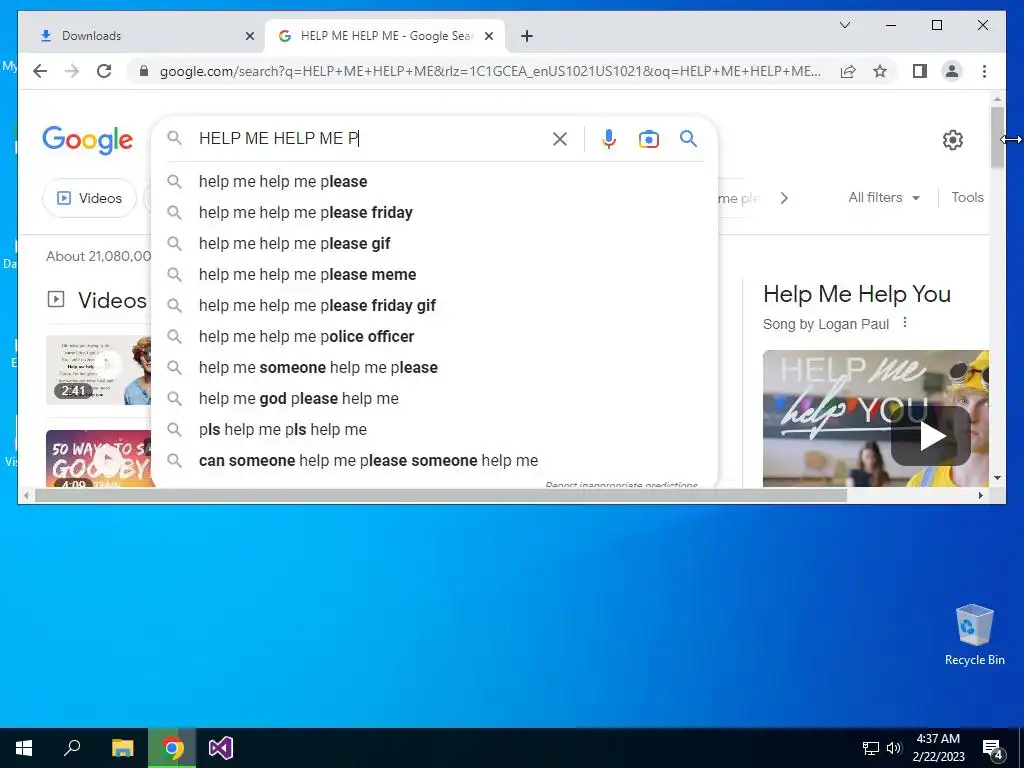This screenshot has height=768, width=1024.
Task: Open the tab search dropdown chevron
Action: tap(844, 25)
